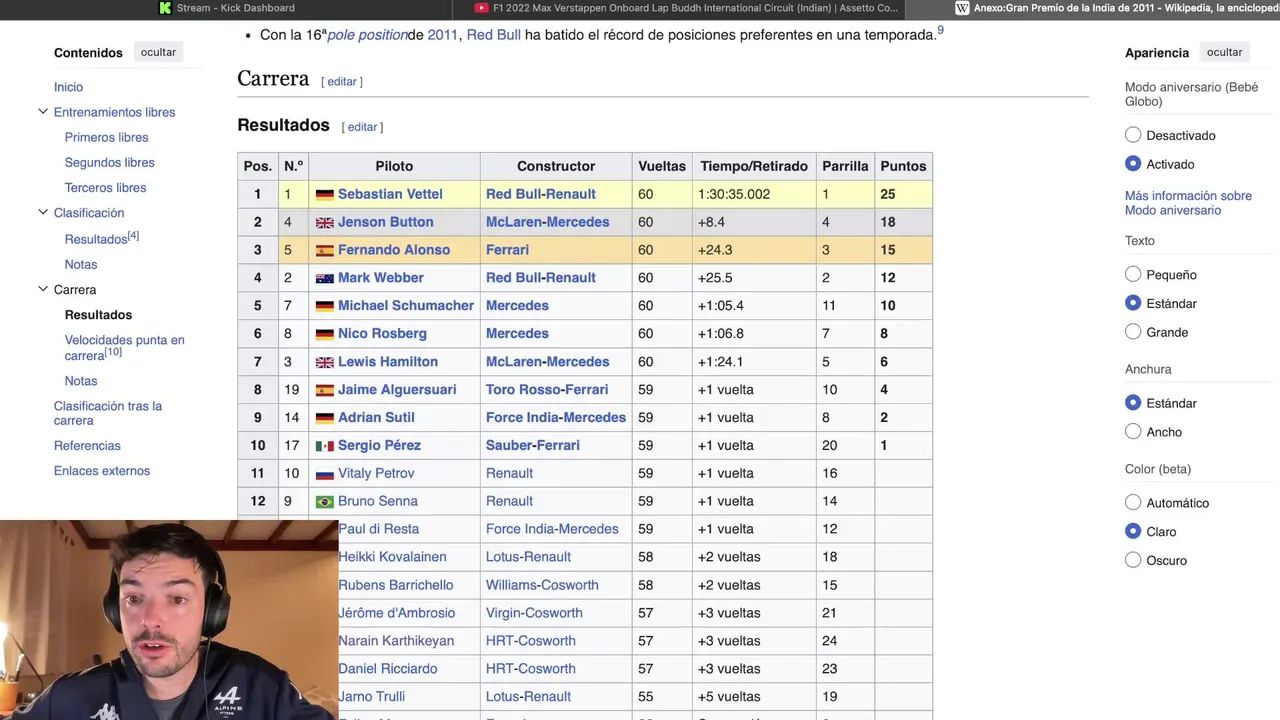Viewport: 1280px width, 720px height.
Task: Select Automático color mode
Action: point(1133,503)
